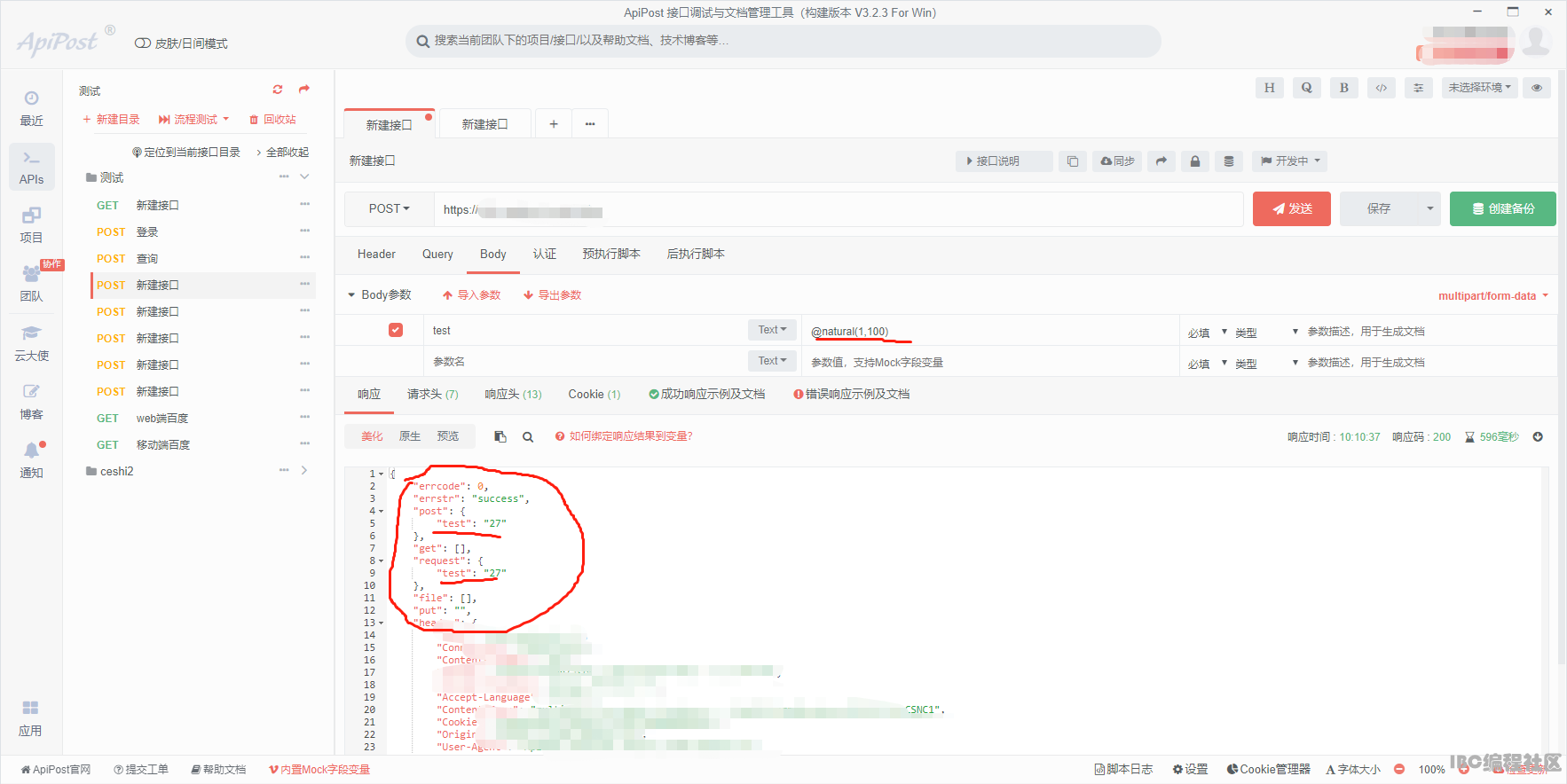
Task: Switch to the Query tab
Action: [x=437, y=255]
